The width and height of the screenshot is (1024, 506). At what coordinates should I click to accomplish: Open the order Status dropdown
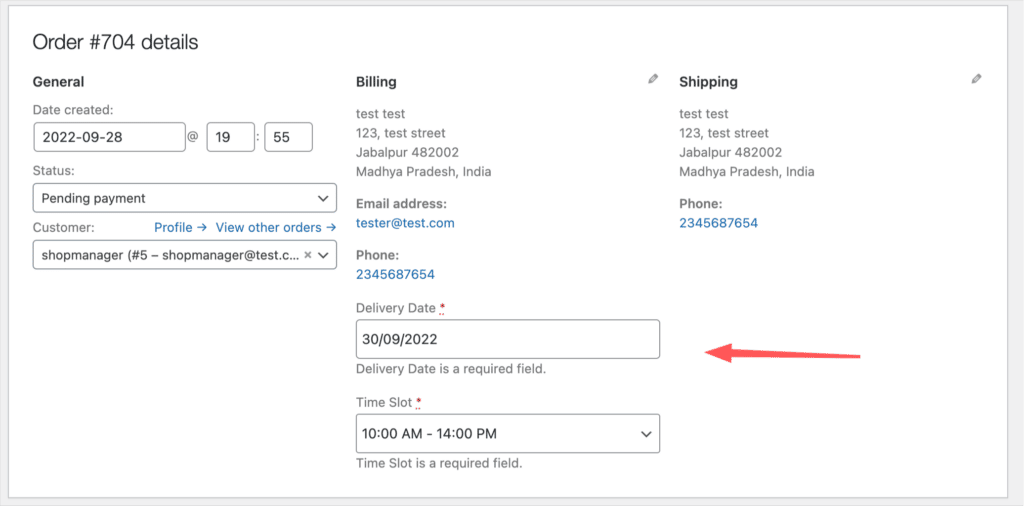(185, 198)
